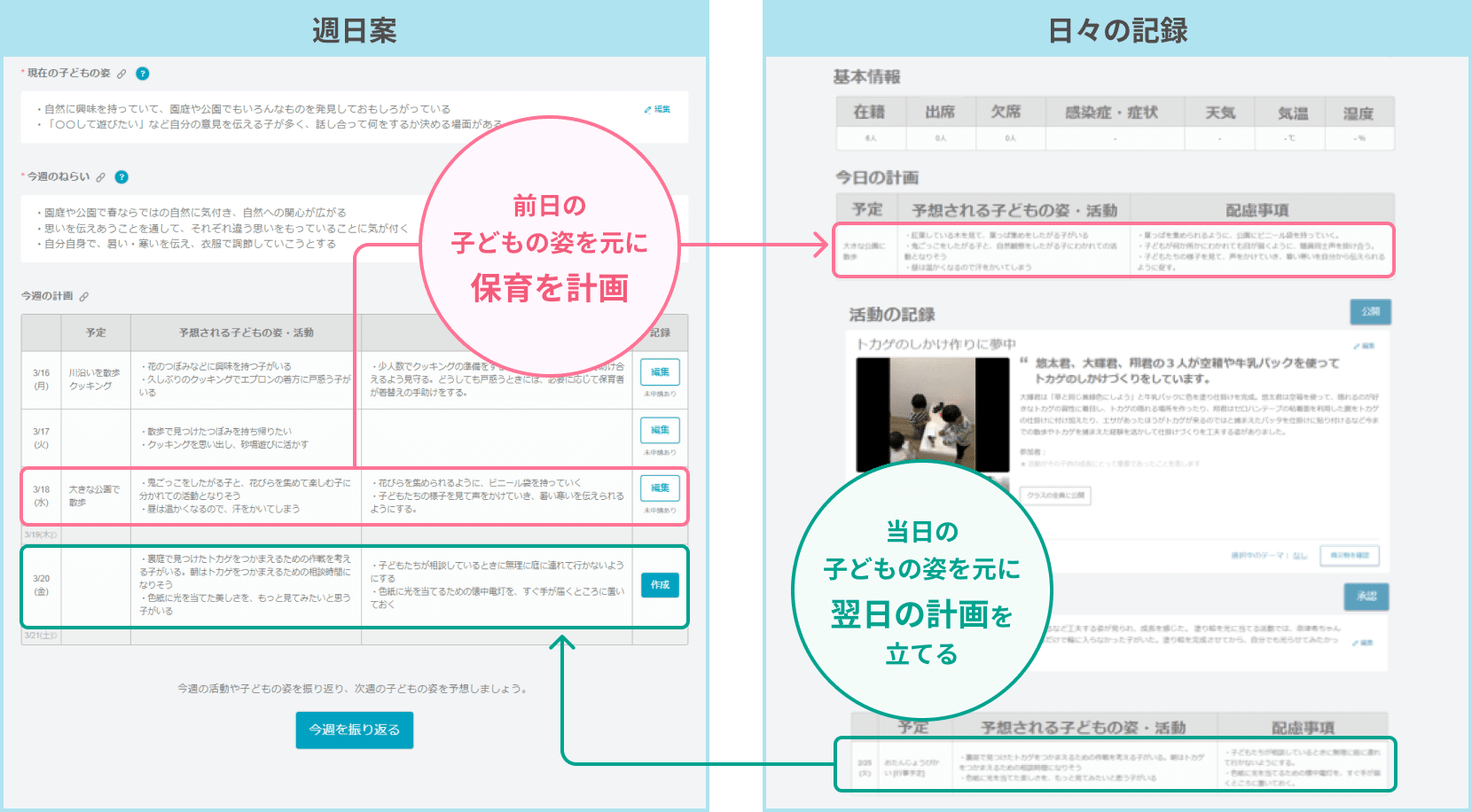Click the 承認 approval button
This screenshot has width=1472, height=812.
[x=1366, y=597]
